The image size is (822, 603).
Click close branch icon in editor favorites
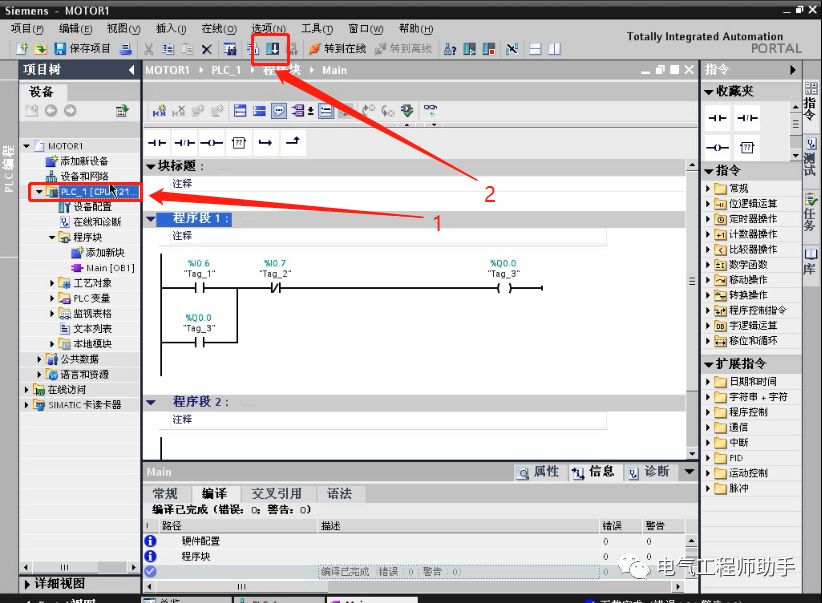[293, 142]
